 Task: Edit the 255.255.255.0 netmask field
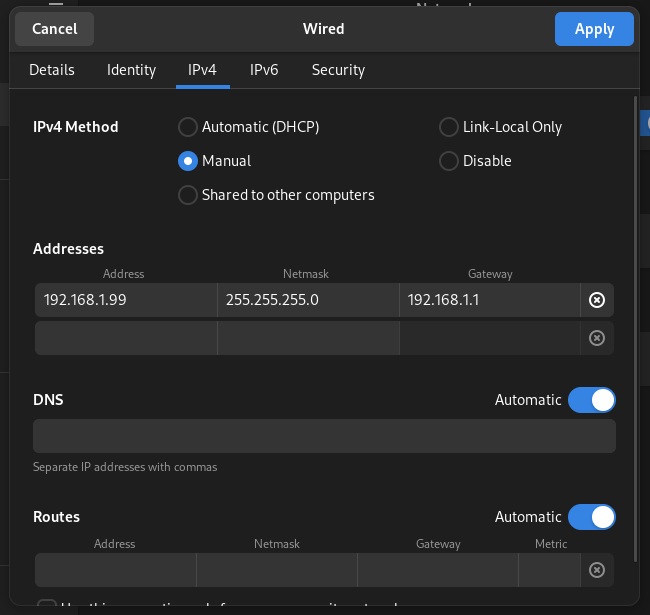(308, 300)
